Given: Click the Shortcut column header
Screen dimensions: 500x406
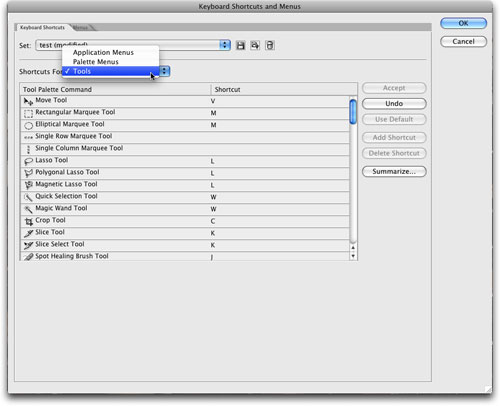Looking at the screenshot, I should [284, 89].
